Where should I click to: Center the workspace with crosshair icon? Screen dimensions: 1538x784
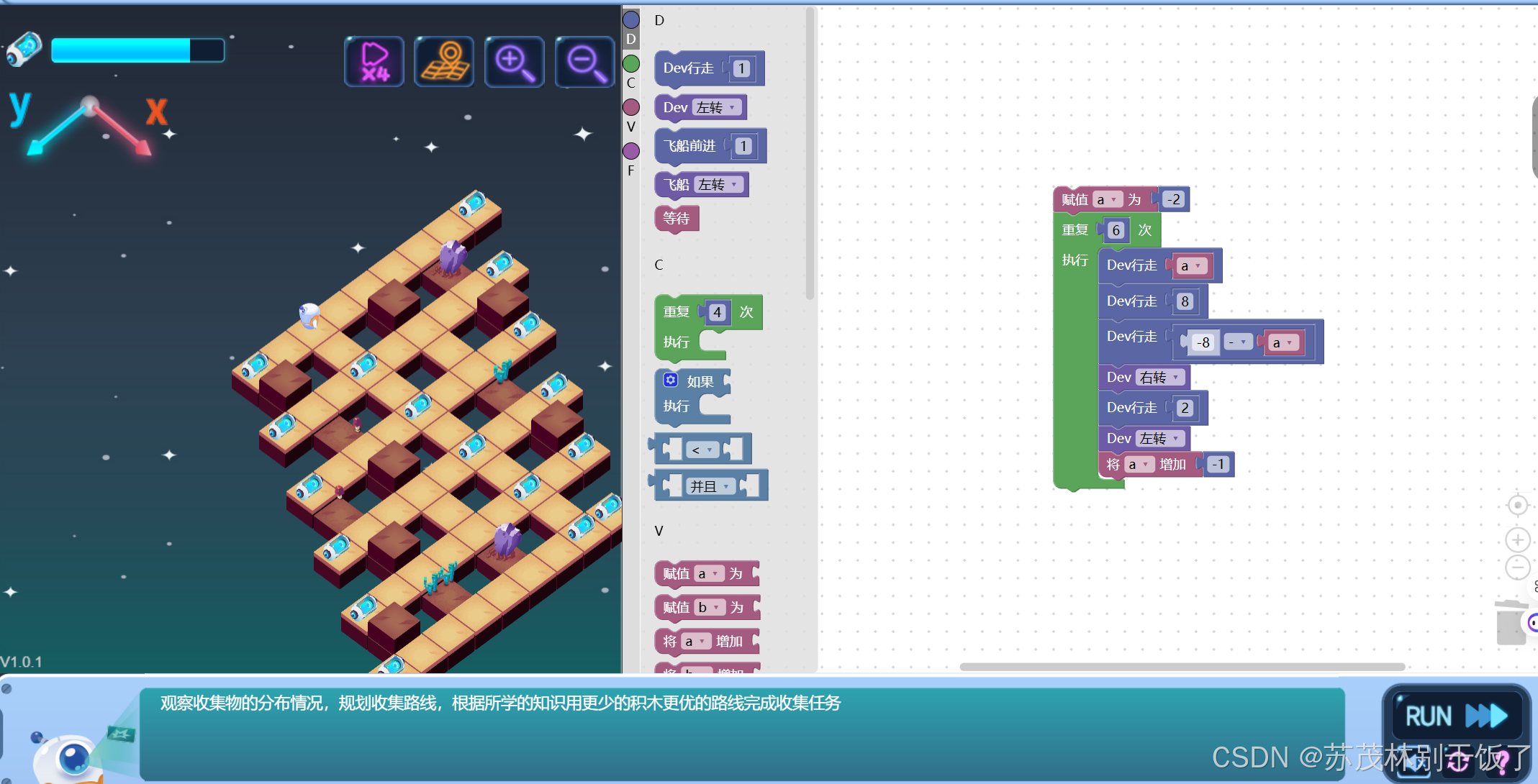pos(1517,506)
